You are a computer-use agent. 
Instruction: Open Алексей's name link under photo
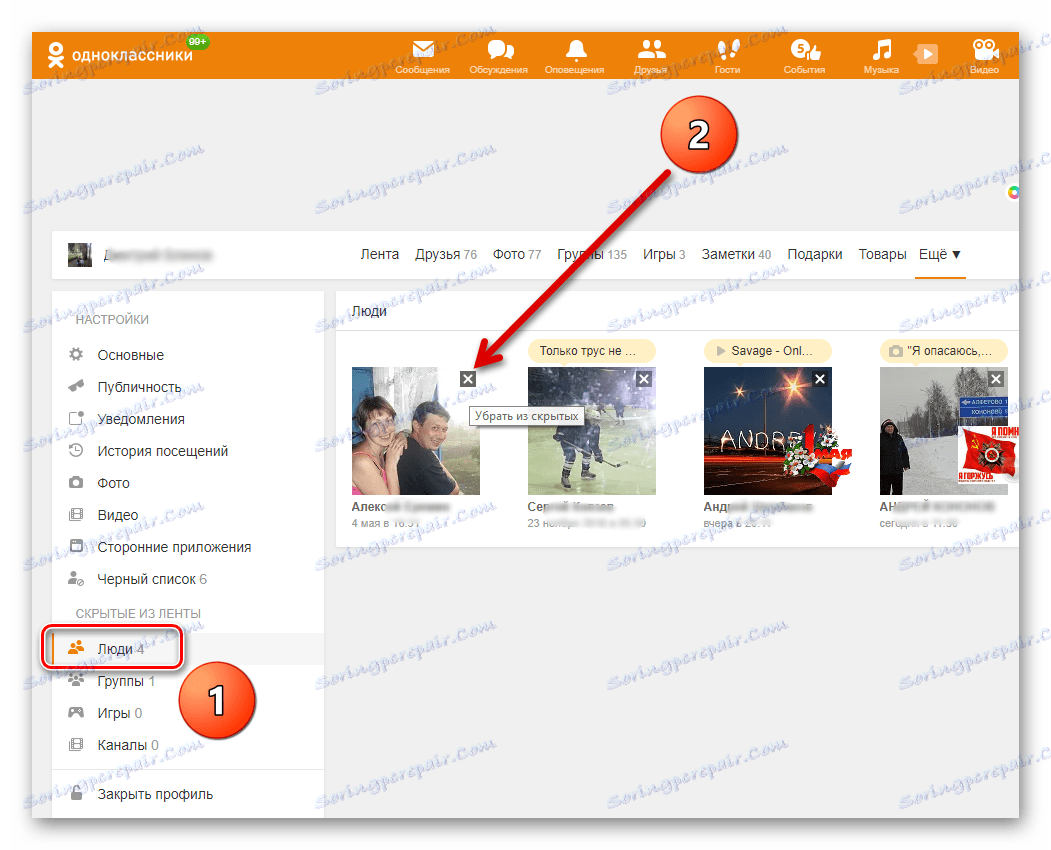point(400,507)
